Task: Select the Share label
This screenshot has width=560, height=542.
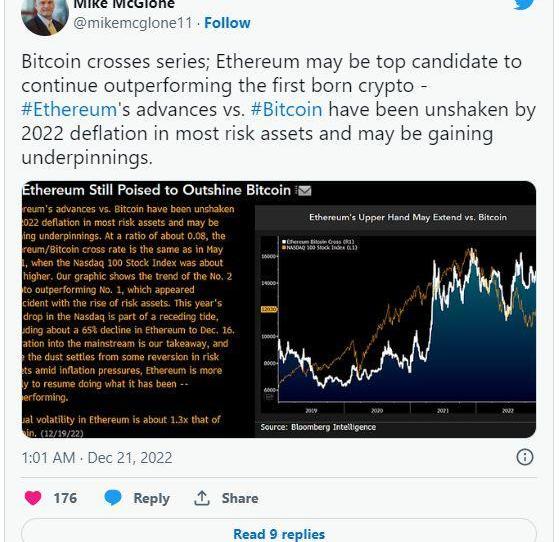Action: (240, 498)
